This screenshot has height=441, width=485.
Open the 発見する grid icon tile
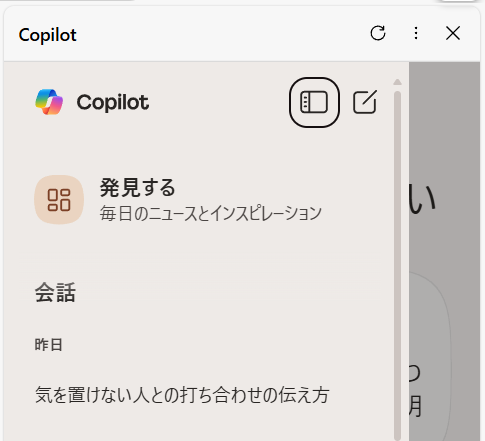point(59,200)
